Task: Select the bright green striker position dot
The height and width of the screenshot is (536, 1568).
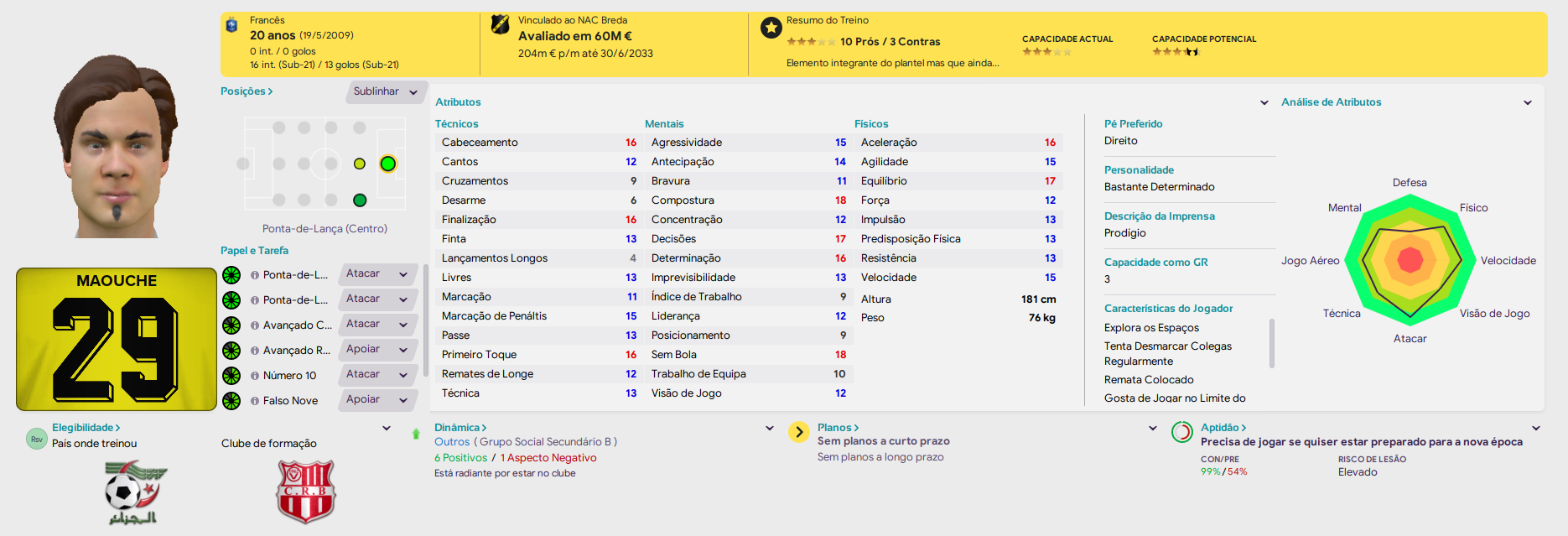Action: 387,164
